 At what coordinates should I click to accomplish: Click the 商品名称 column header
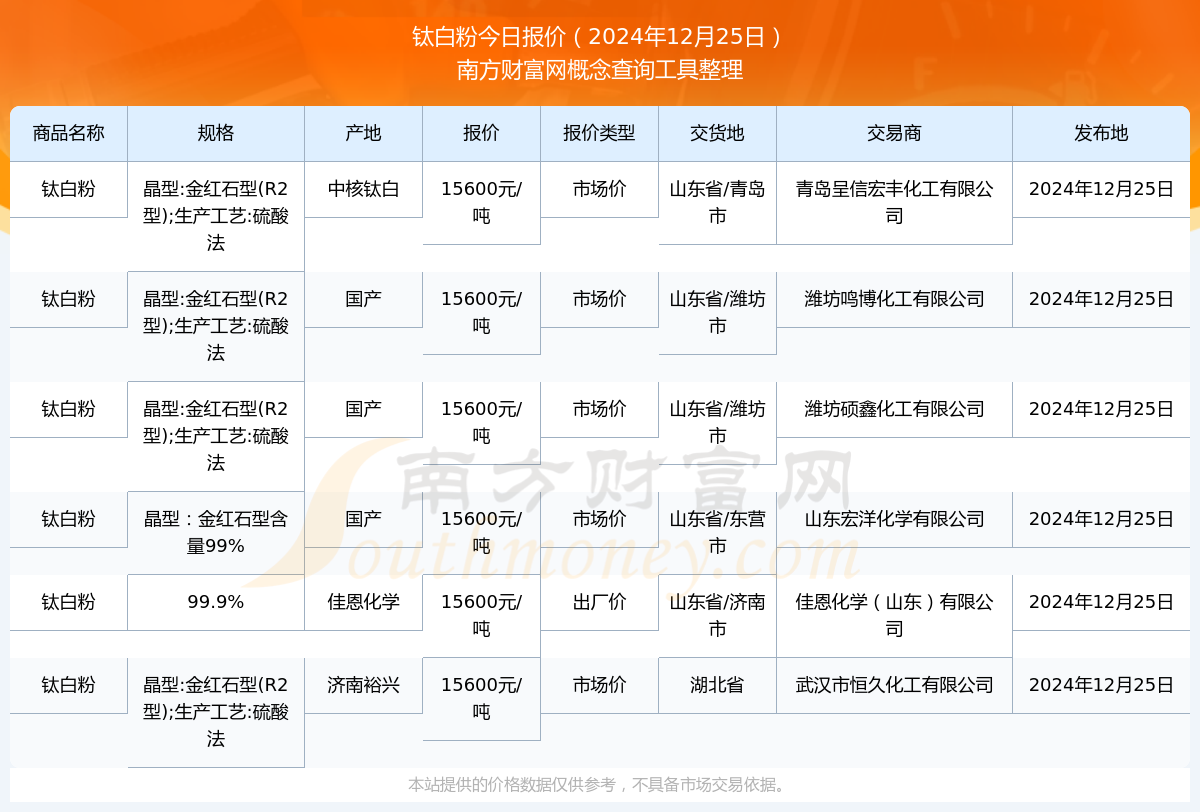(68, 133)
